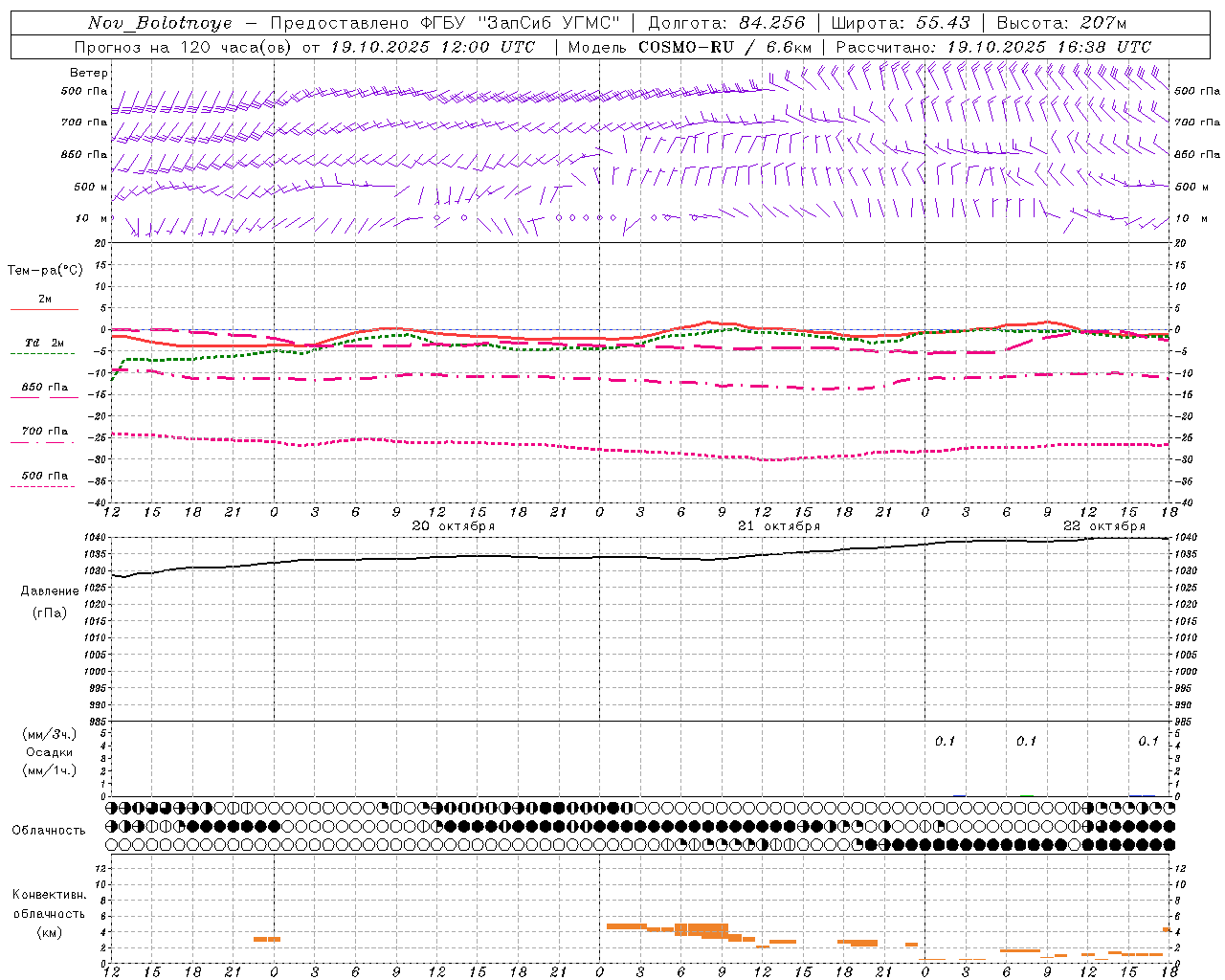Click the isolated orange convective bar at 0h 20 октября
The height and width of the screenshot is (980, 1225).
267,939
